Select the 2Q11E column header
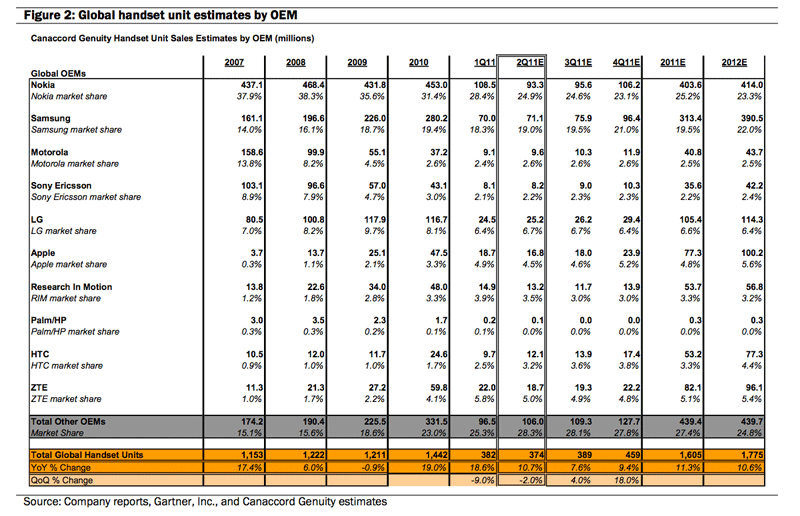Image resolution: width=800 pixels, height=516 pixels. tap(530, 63)
